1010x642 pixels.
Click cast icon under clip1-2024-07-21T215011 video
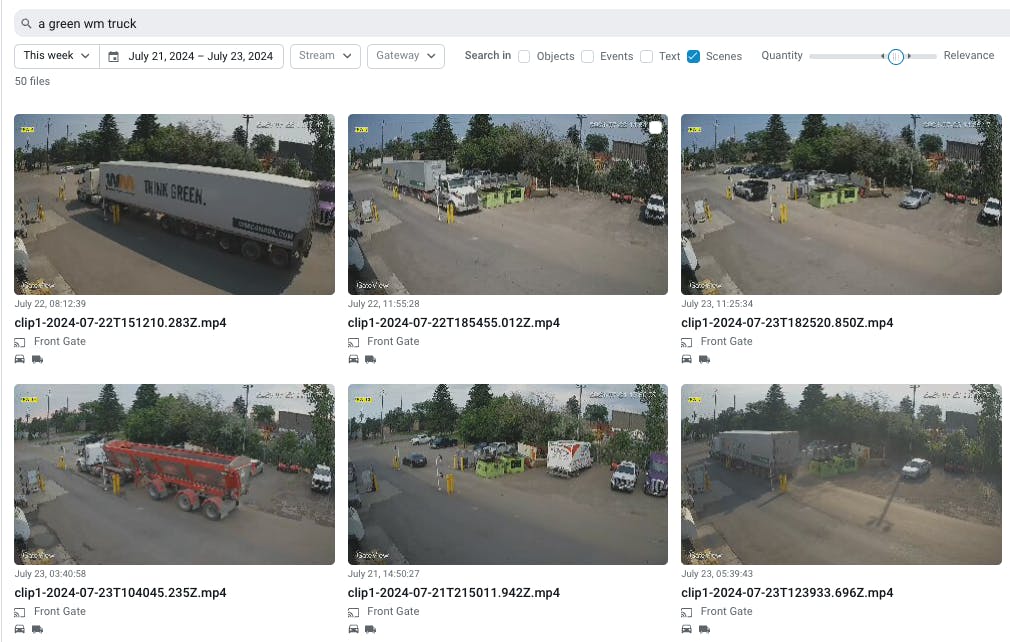coord(354,612)
